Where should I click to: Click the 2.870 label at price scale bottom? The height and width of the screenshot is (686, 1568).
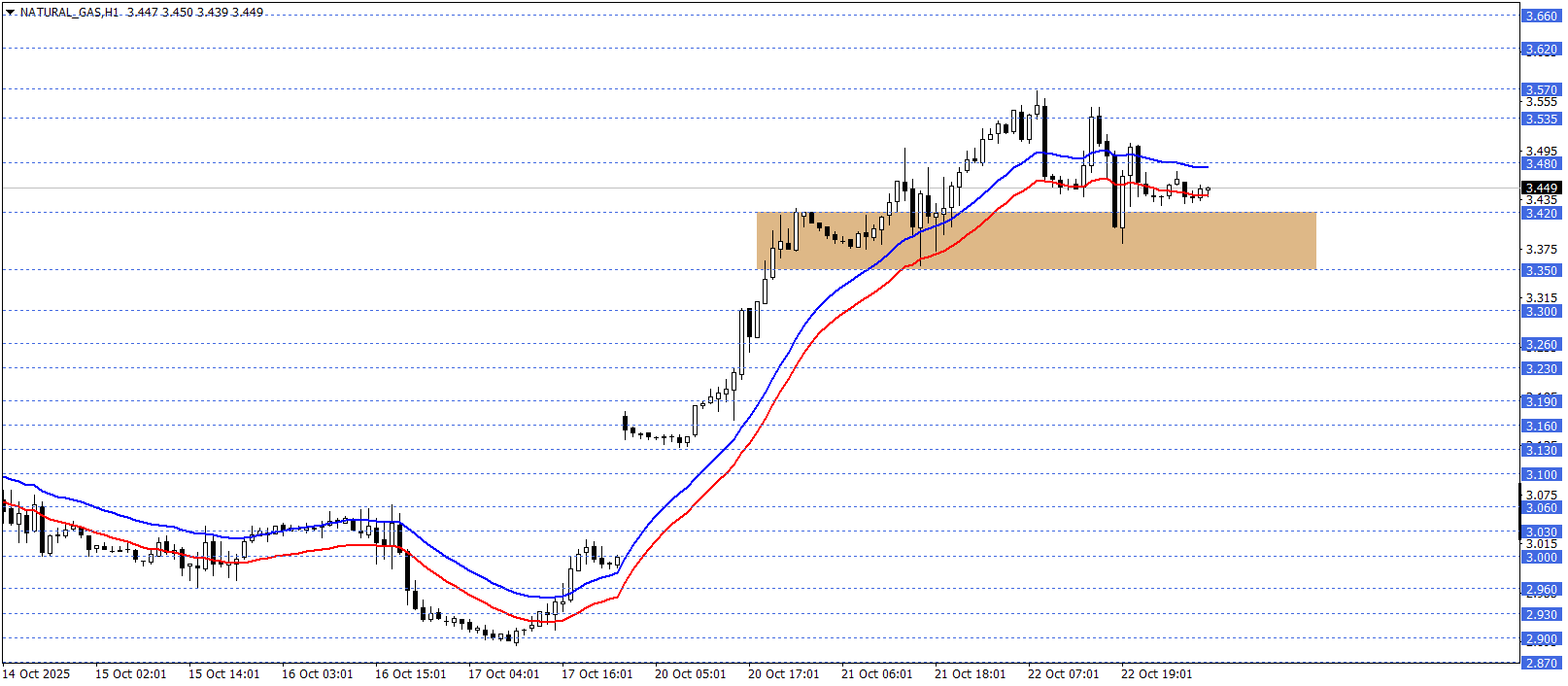pyautogui.click(x=1541, y=664)
